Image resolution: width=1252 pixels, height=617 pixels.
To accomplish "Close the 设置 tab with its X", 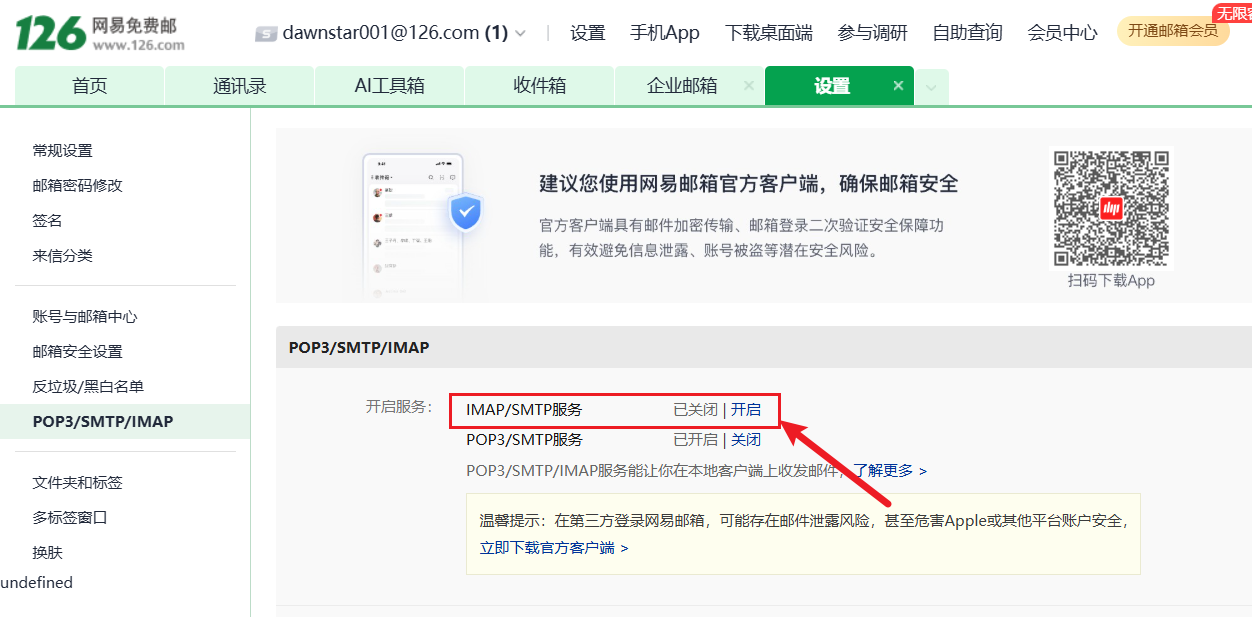I will click(898, 86).
